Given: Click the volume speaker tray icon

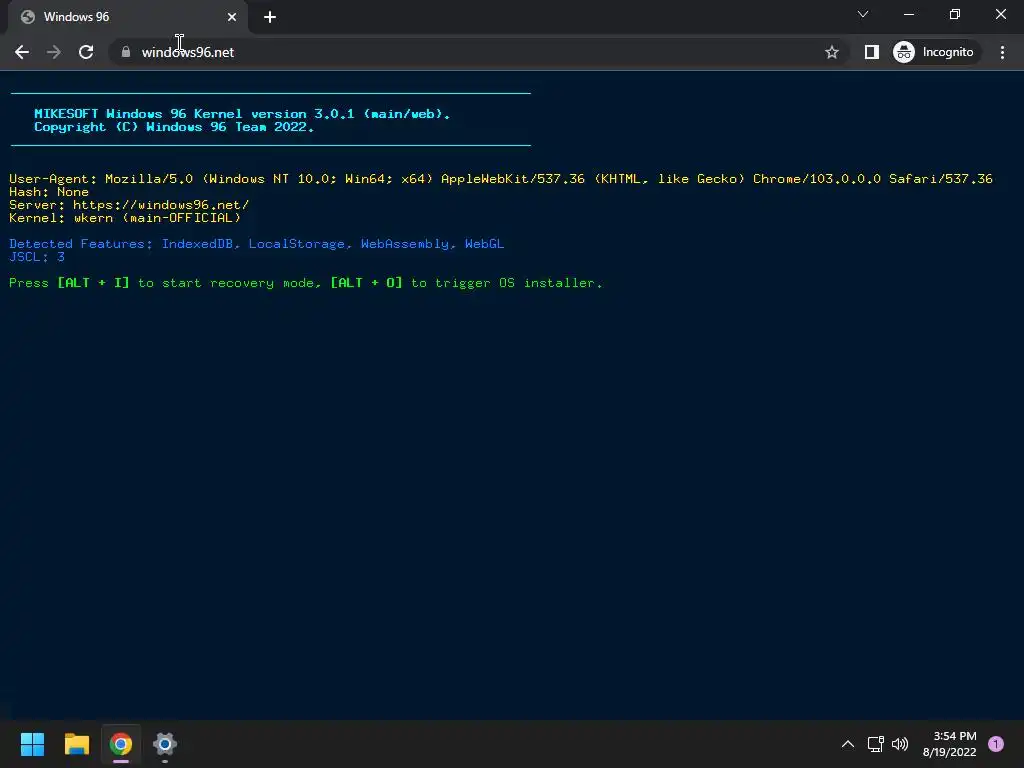Looking at the screenshot, I should [900, 744].
